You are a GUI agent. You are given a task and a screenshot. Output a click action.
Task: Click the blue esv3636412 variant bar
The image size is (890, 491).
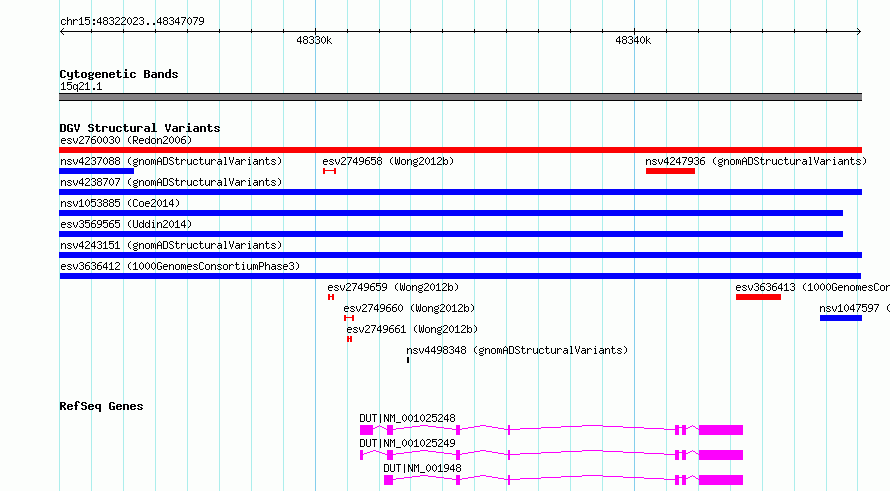coord(460,276)
